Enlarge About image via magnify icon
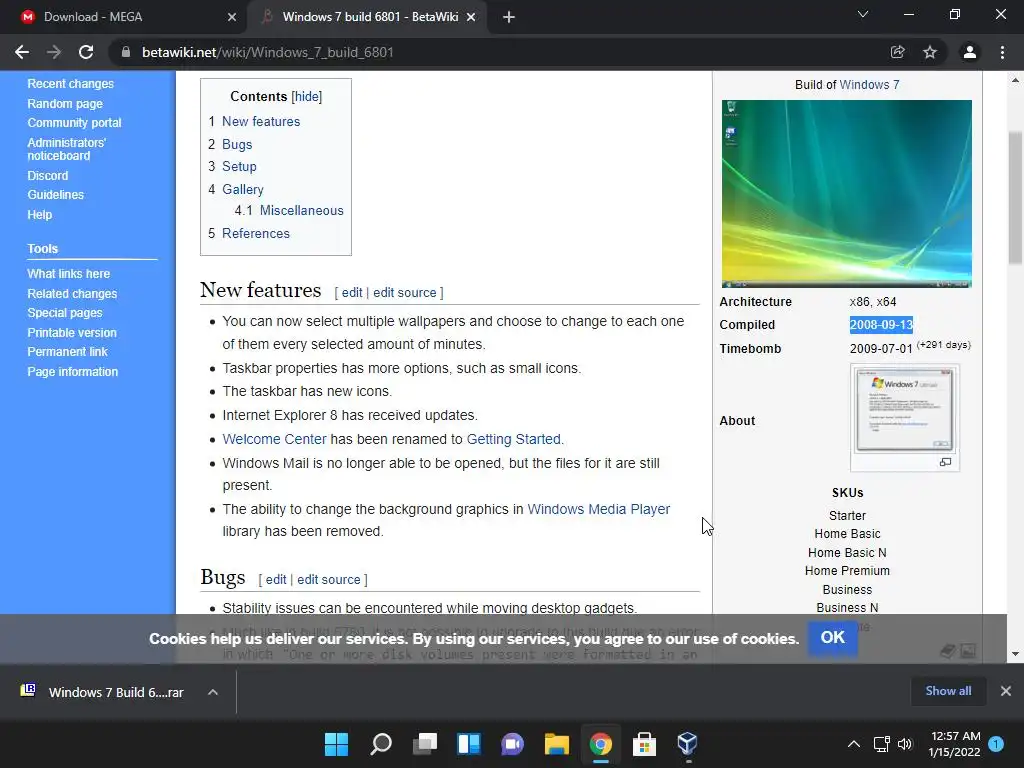1024x768 pixels. click(945, 462)
